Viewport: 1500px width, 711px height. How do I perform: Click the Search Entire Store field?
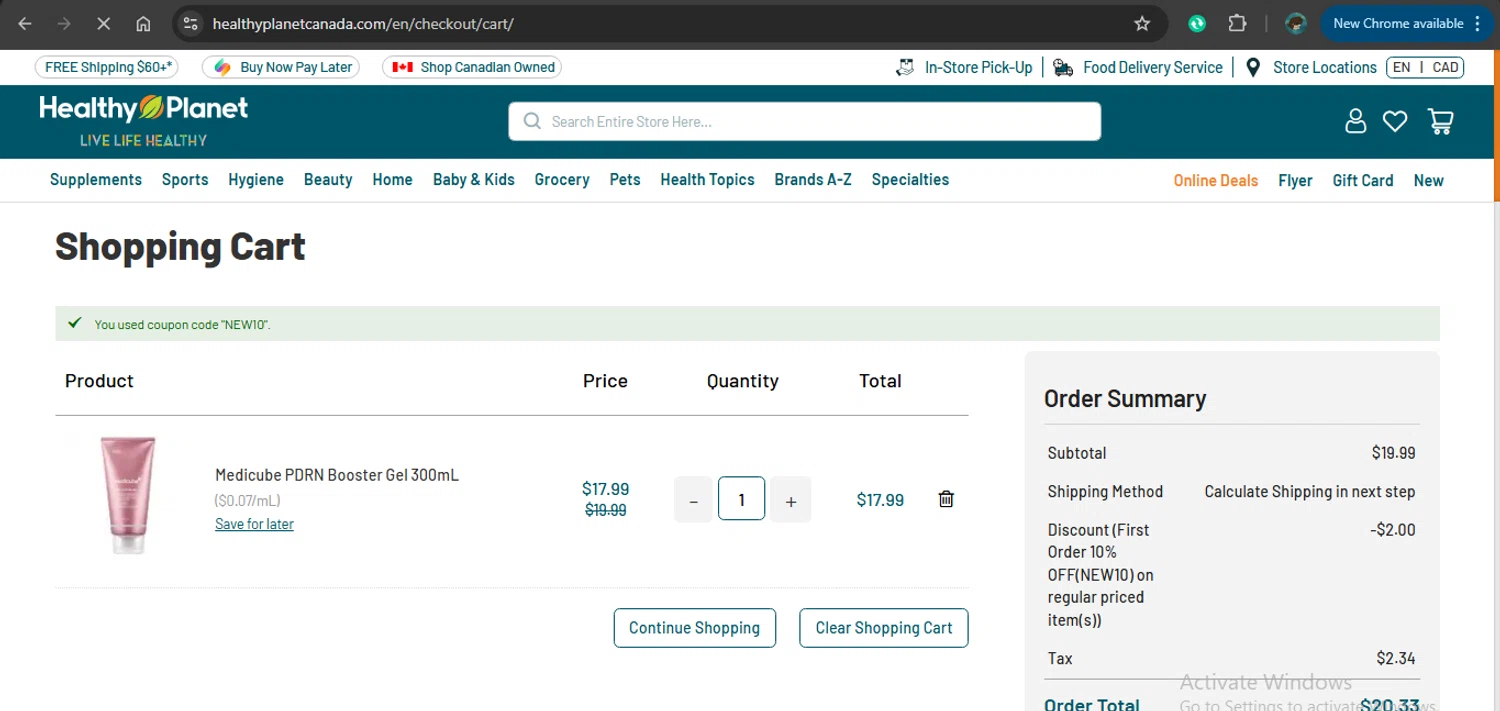pyautogui.click(x=804, y=121)
